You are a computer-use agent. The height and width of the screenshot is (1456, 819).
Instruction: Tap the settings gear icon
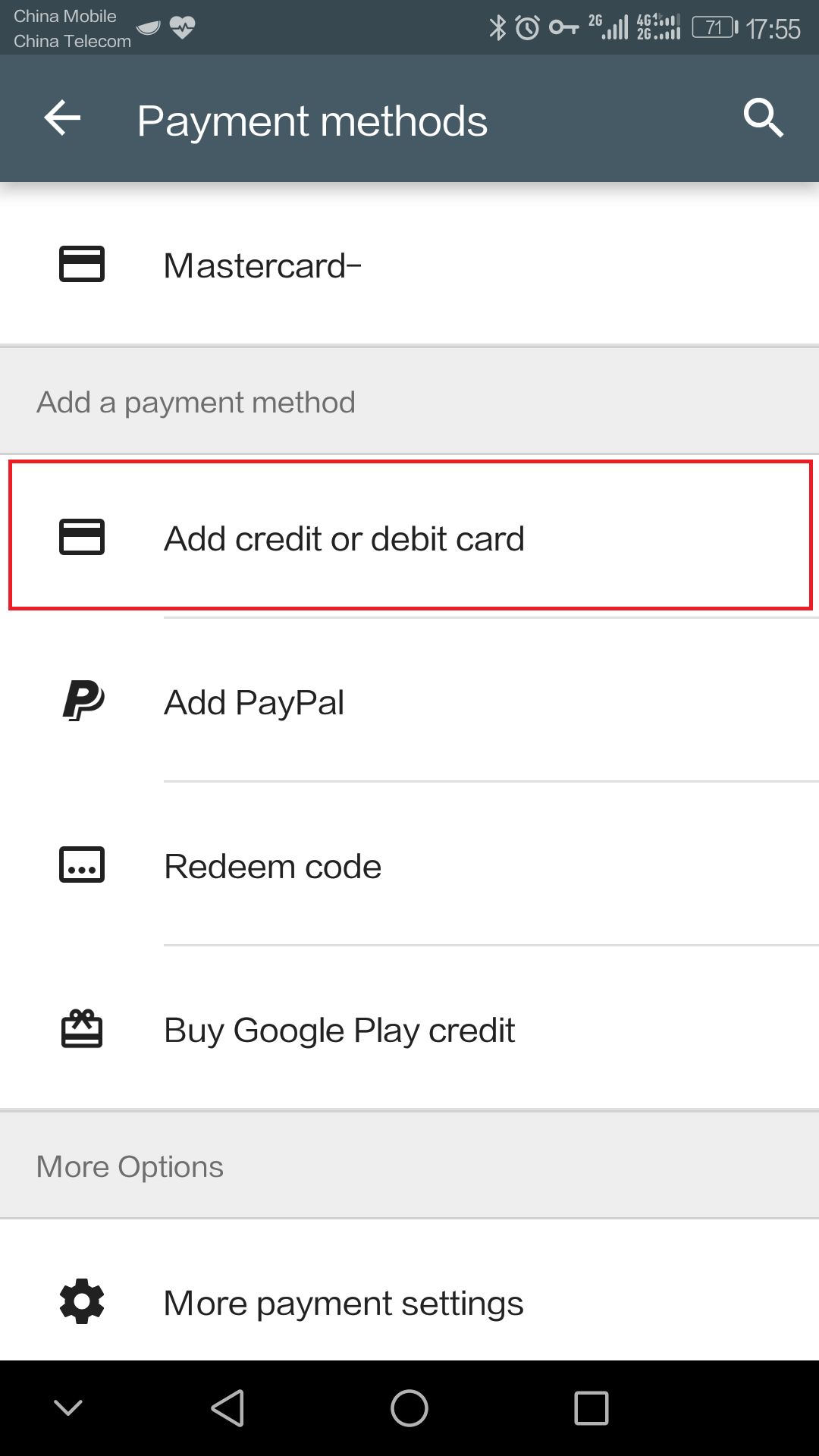82,1302
